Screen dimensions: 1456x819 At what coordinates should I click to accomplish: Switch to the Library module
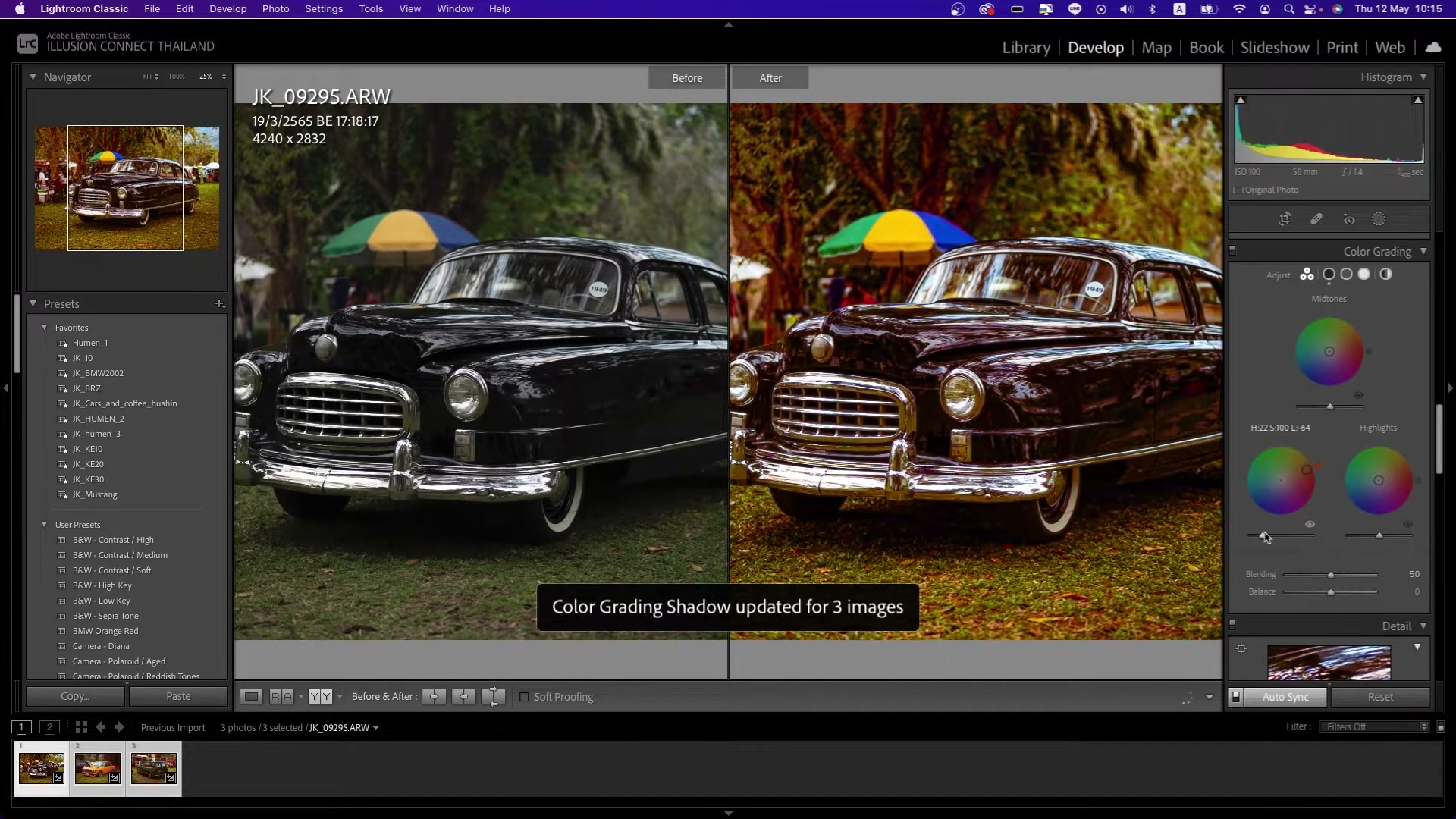click(1026, 47)
